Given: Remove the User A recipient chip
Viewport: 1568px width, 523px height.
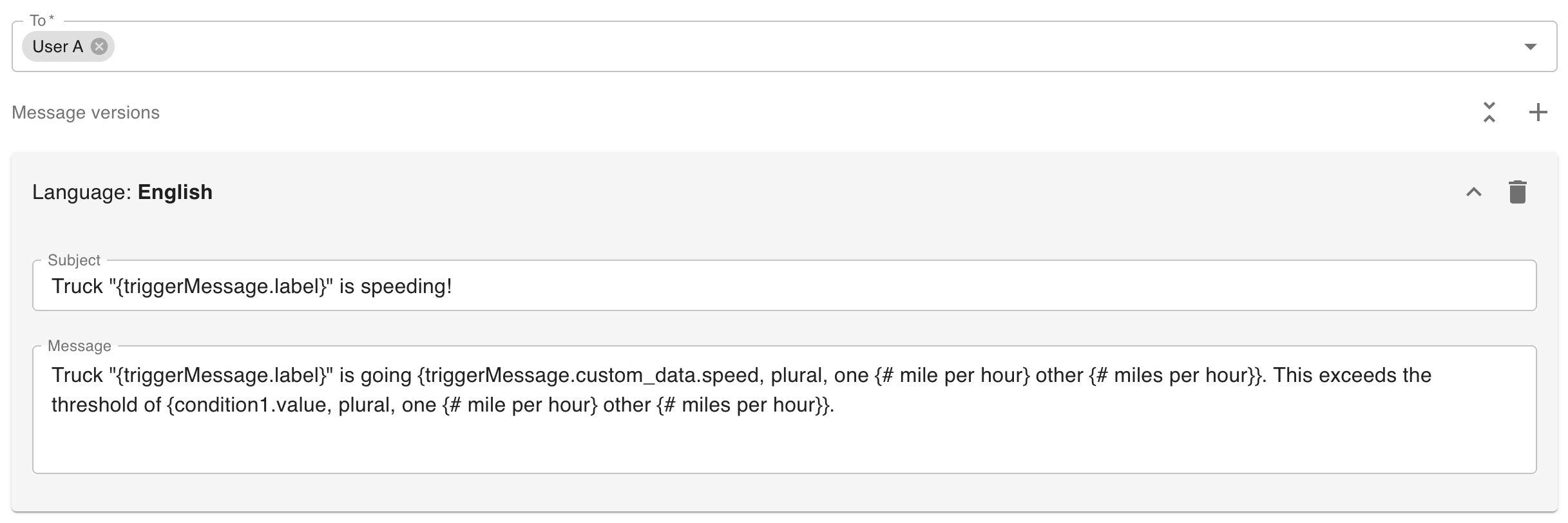Looking at the screenshot, I should click(x=99, y=46).
